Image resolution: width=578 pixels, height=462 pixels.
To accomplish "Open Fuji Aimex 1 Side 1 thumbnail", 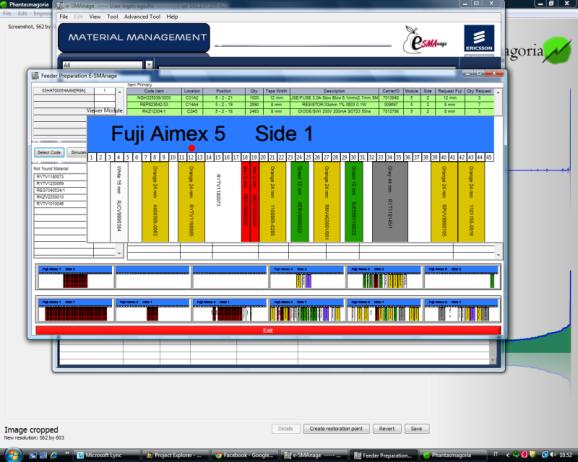I will [x=75, y=310].
